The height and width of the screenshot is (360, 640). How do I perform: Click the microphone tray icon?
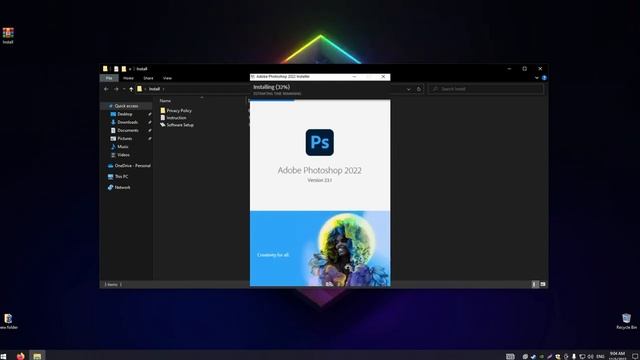[574, 357]
